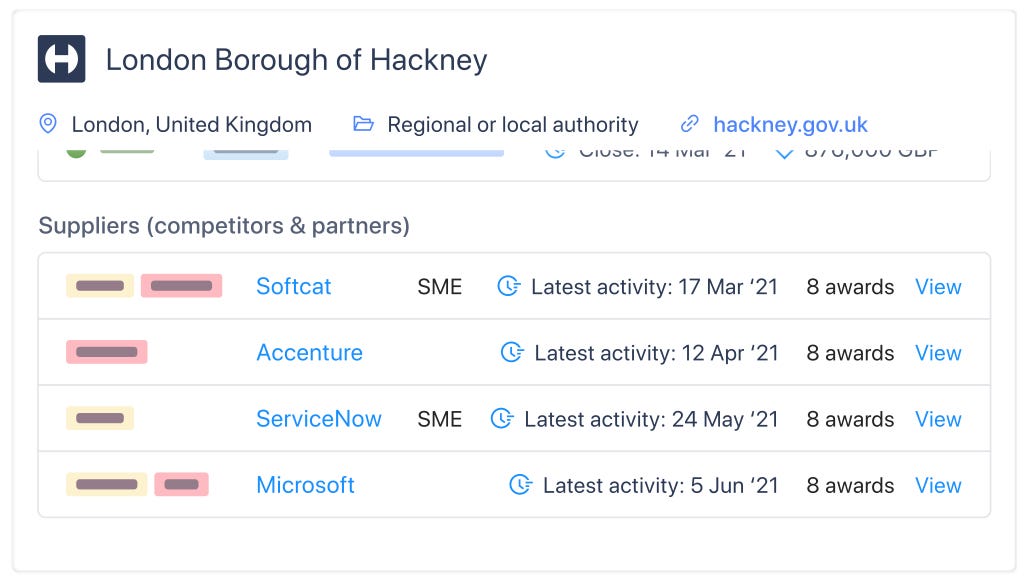Open the Microsoft supplier page
This screenshot has height=581, width=1025.
[305, 485]
